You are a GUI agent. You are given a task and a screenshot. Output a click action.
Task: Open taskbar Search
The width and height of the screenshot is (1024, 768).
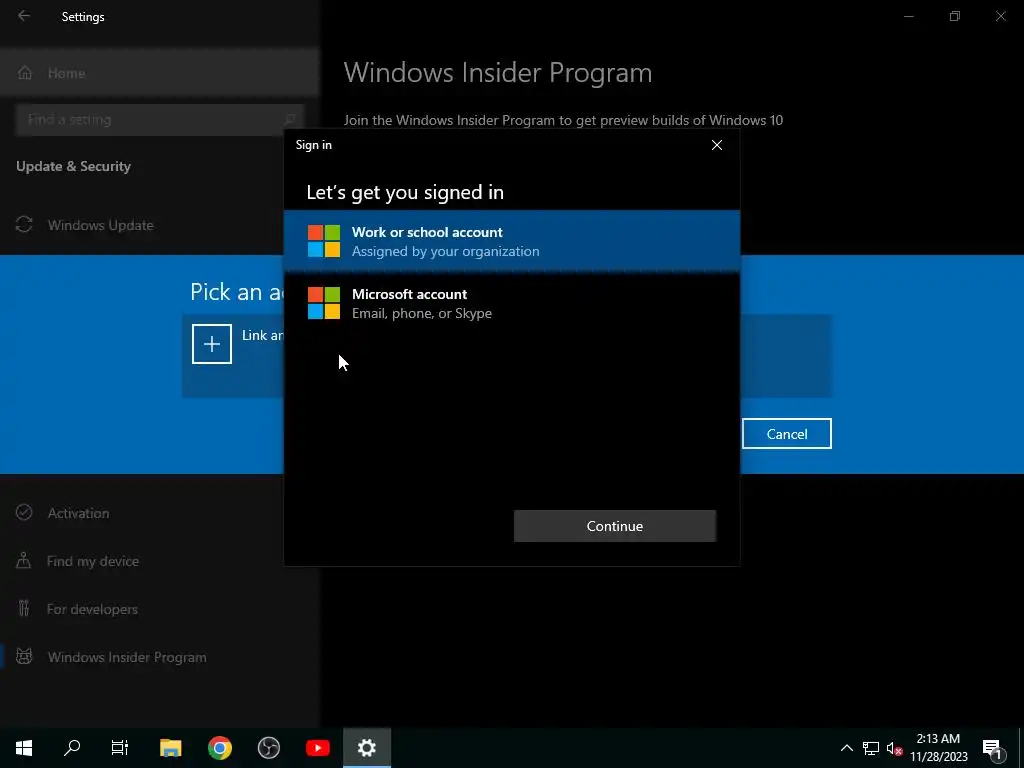click(x=72, y=748)
